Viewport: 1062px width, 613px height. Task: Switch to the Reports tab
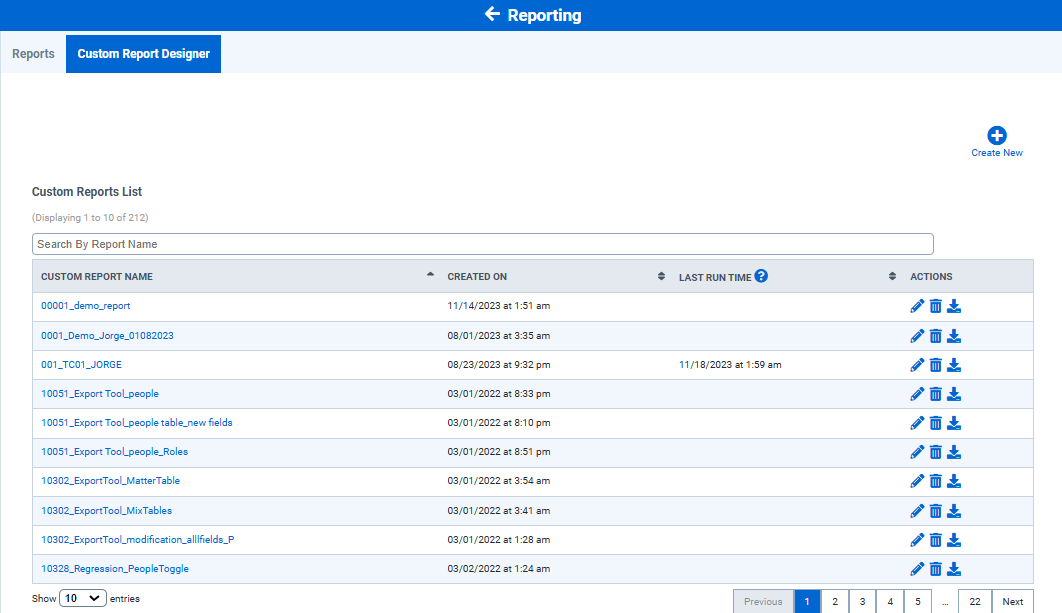pos(33,54)
